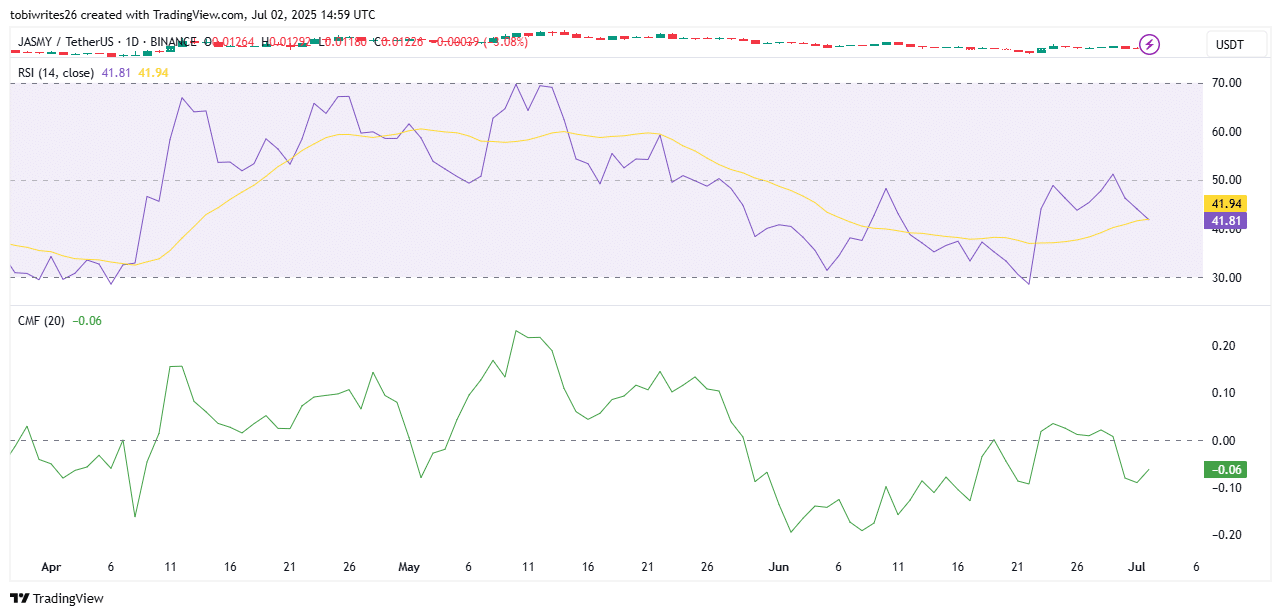Click the USDT currency label
This screenshot has height=616, width=1281.
(x=1228, y=45)
